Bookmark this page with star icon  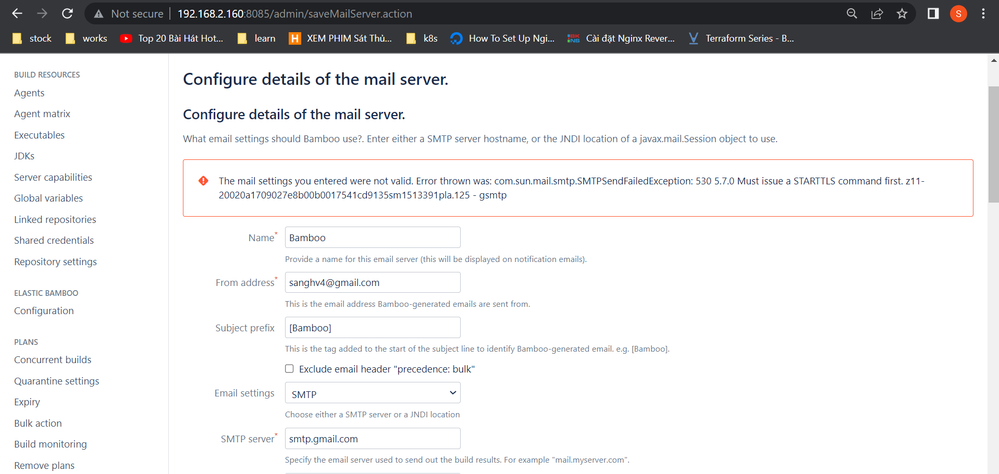(x=902, y=13)
